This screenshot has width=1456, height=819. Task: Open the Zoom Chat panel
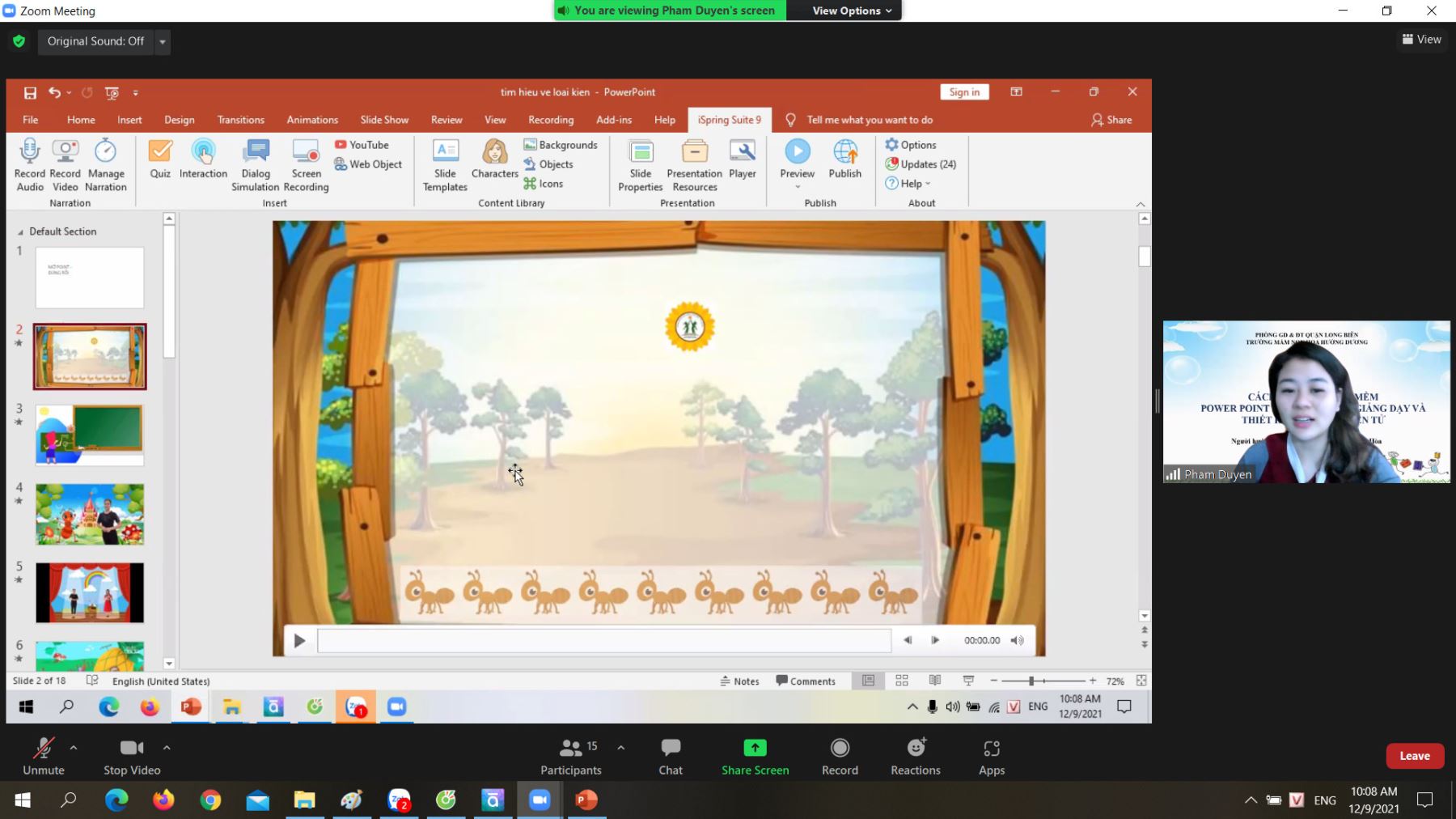pyautogui.click(x=670, y=749)
